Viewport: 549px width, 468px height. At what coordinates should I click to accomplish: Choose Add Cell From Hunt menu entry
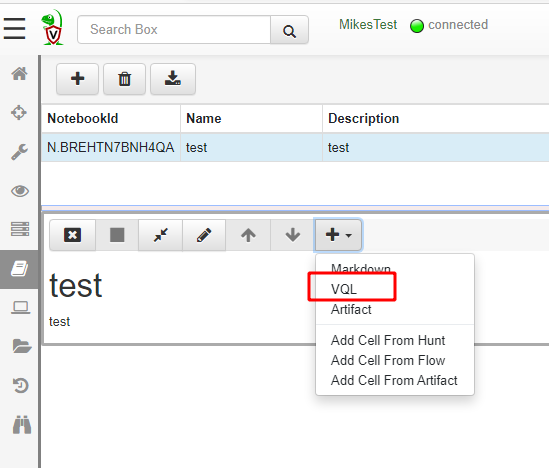coord(388,340)
